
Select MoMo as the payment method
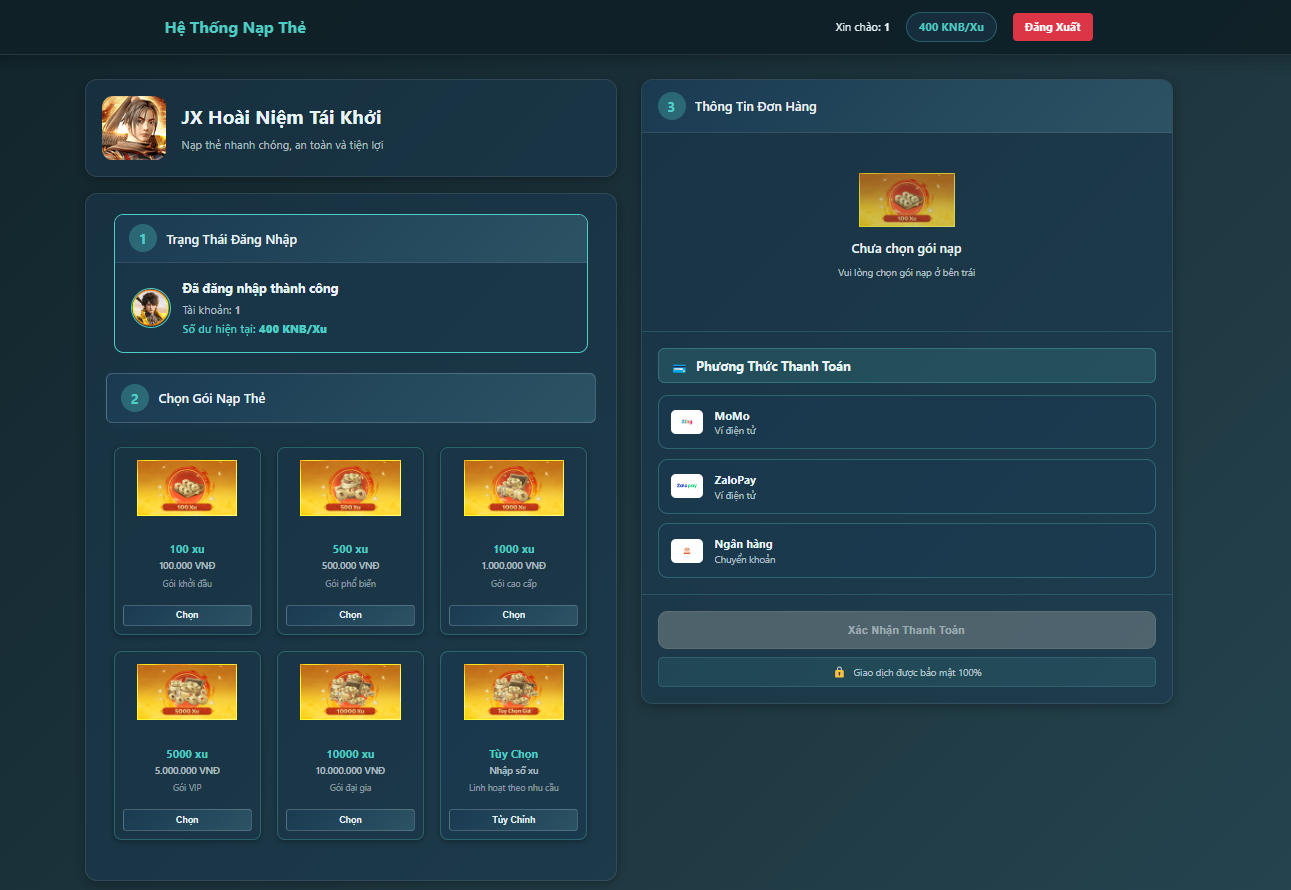tap(906, 422)
